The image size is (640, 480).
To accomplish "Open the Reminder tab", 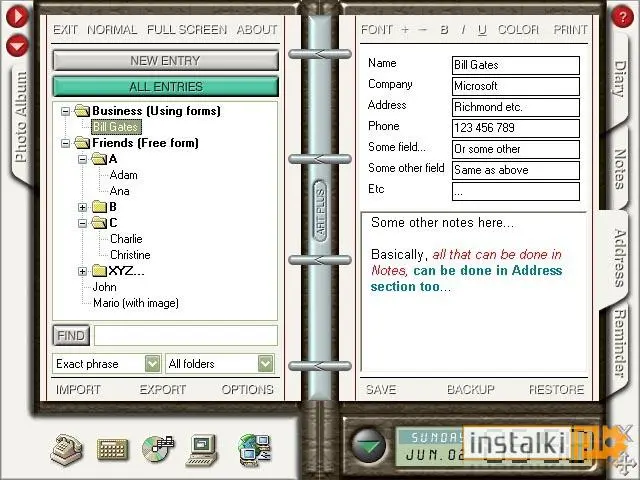I will pos(620,343).
